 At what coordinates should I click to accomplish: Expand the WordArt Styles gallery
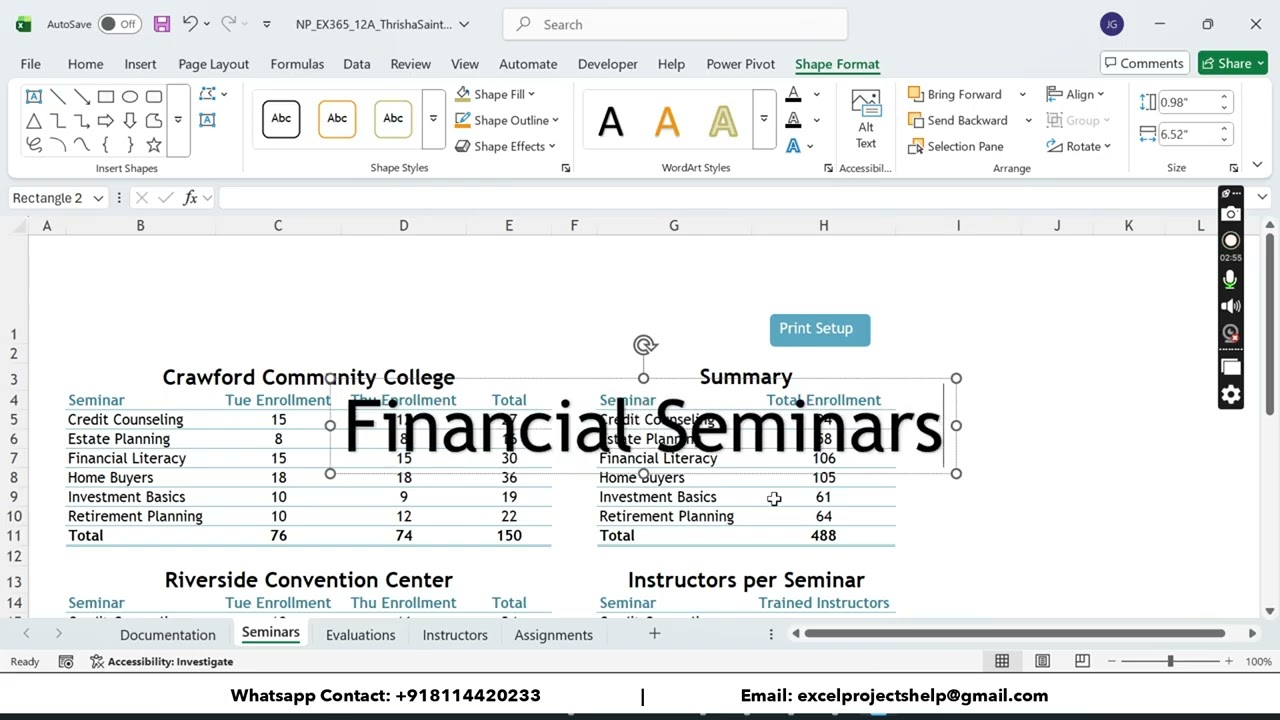(763, 119)
